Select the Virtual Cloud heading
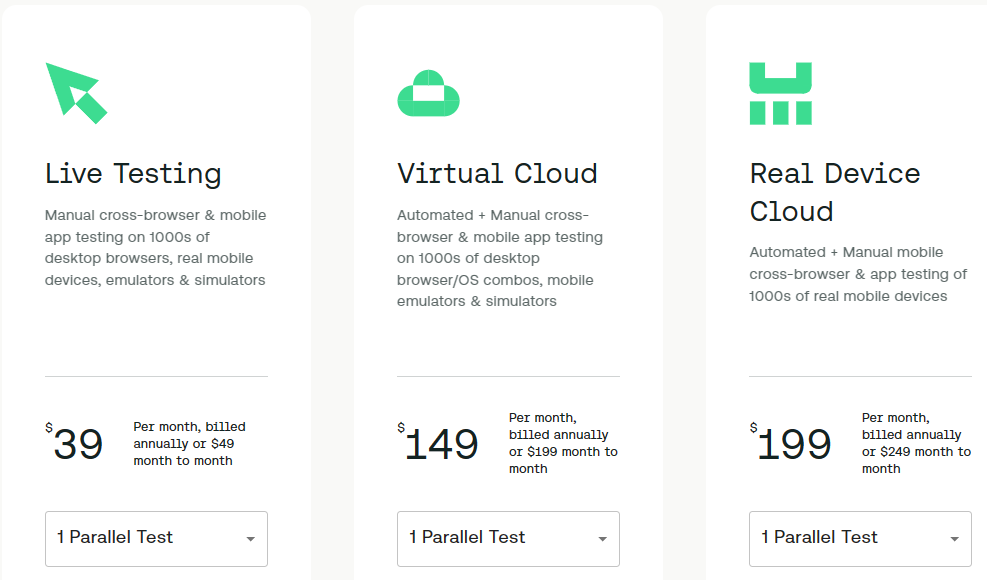987x580 pixels. (497, 174)
